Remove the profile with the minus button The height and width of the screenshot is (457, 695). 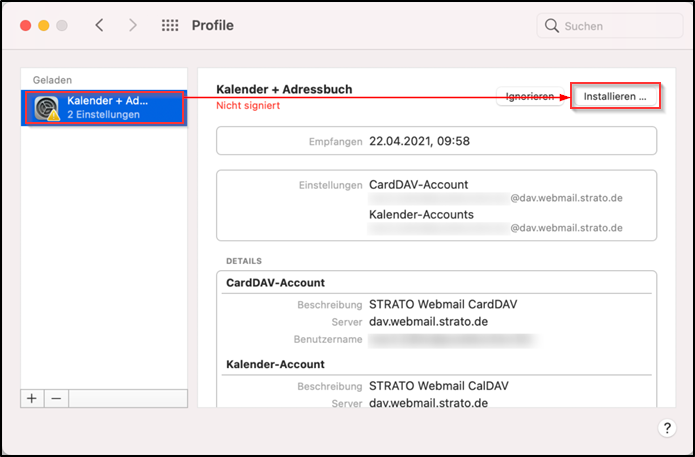coord(56,398)
